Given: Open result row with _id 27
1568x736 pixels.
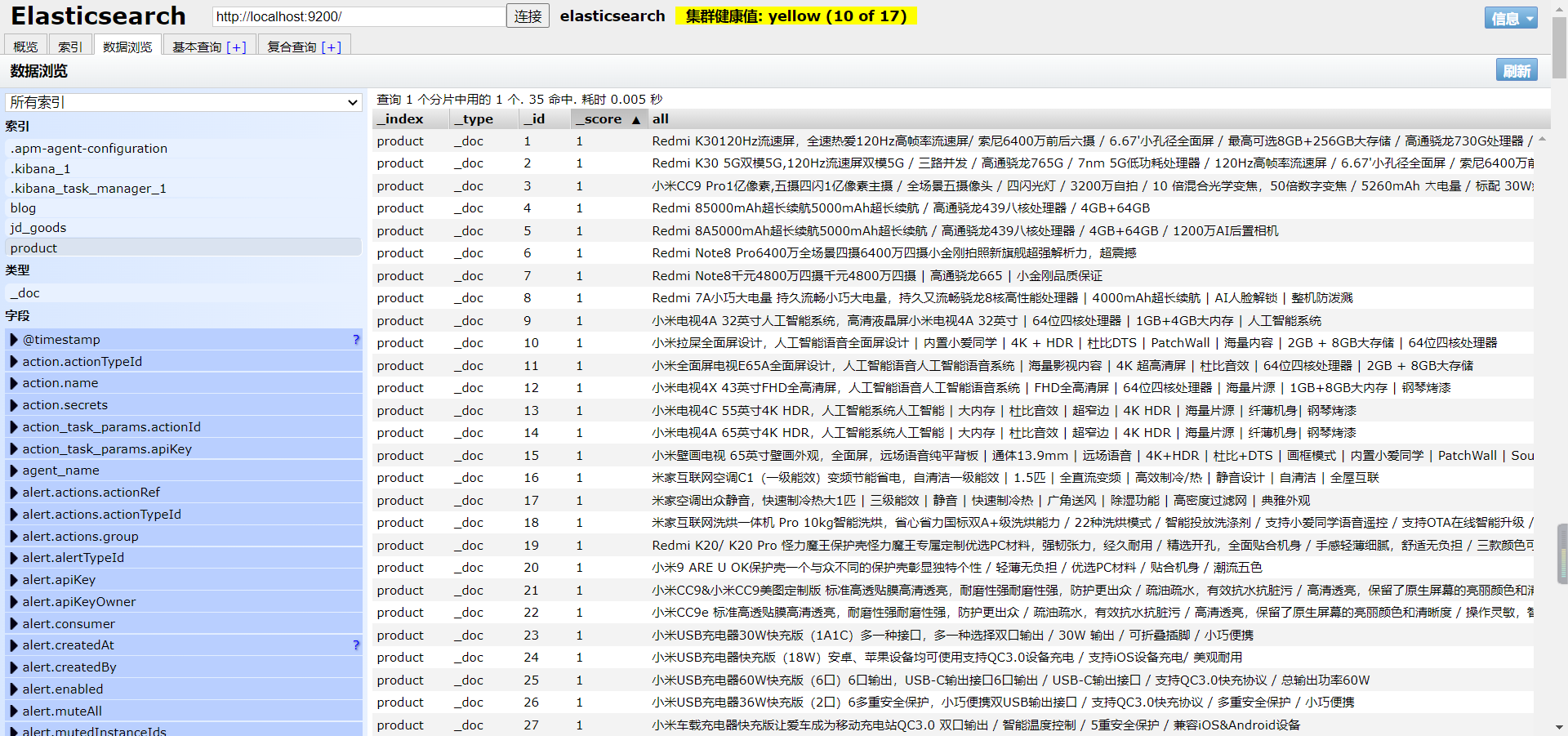Looking at the screenshot, I should click(953, 725).
